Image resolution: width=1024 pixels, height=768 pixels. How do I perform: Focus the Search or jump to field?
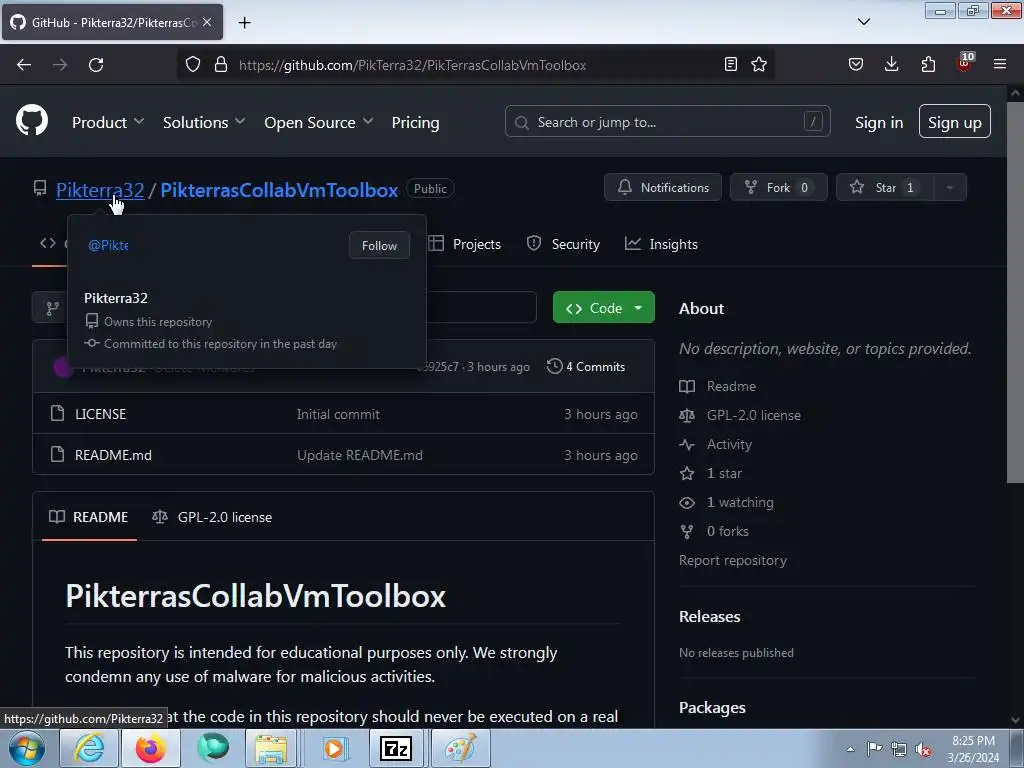pyautogui.click(x=667, y=121)
